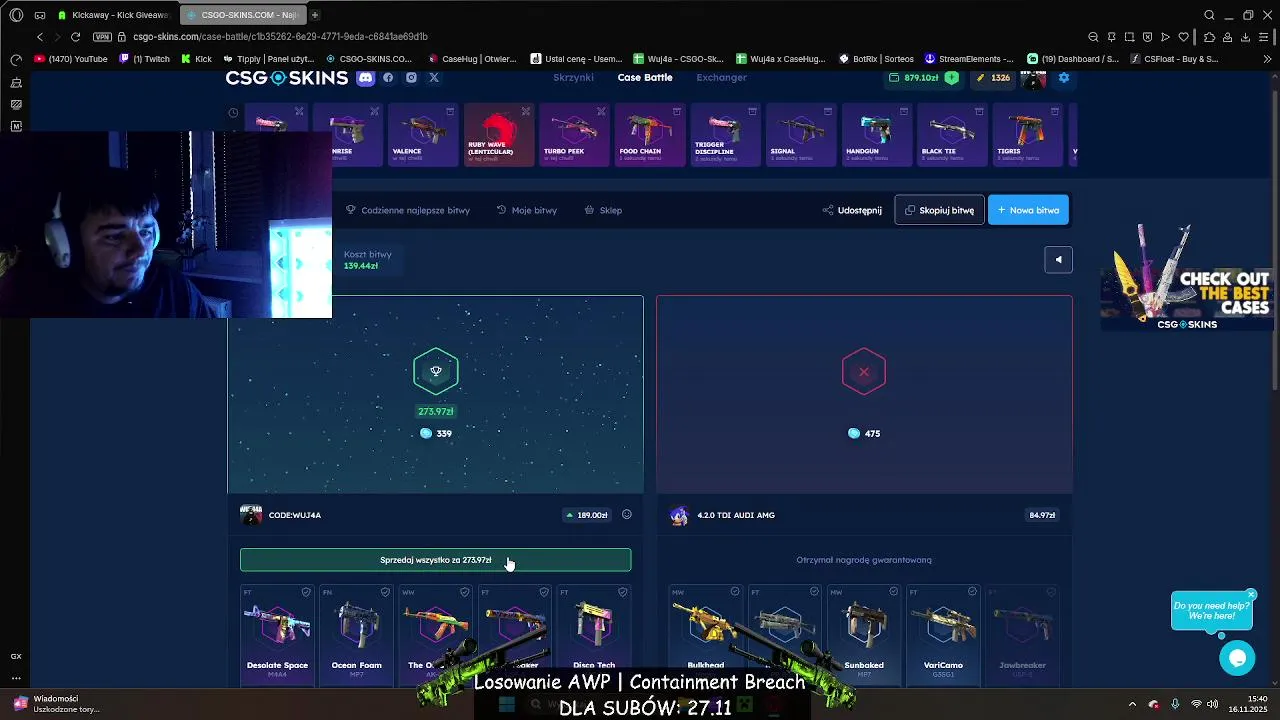Open Codzienne najlepsze bitwy tab

pos(408,210)
